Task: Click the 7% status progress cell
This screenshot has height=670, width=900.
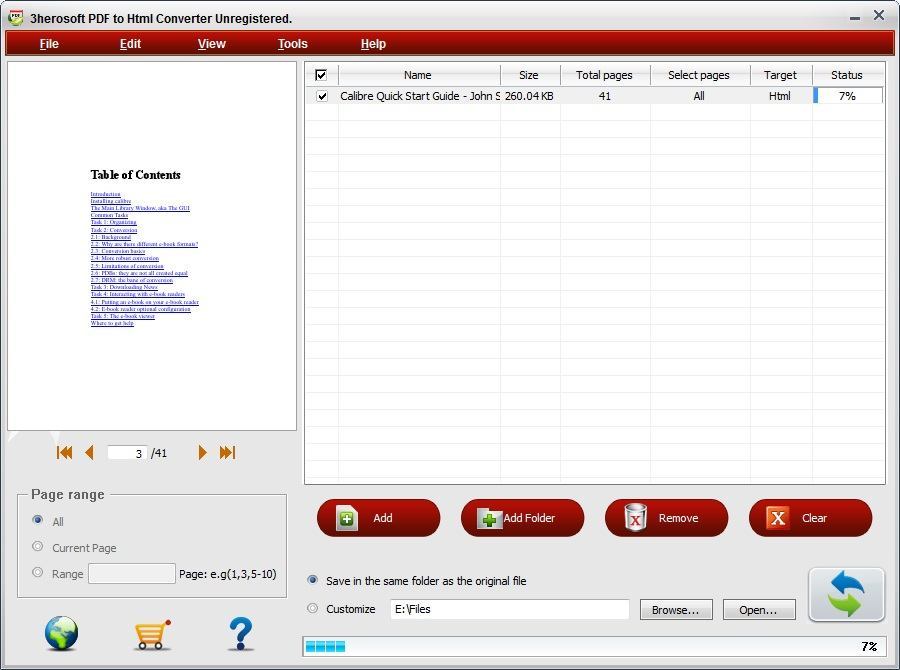Action: pyautogui.click(x=848, y=96)
